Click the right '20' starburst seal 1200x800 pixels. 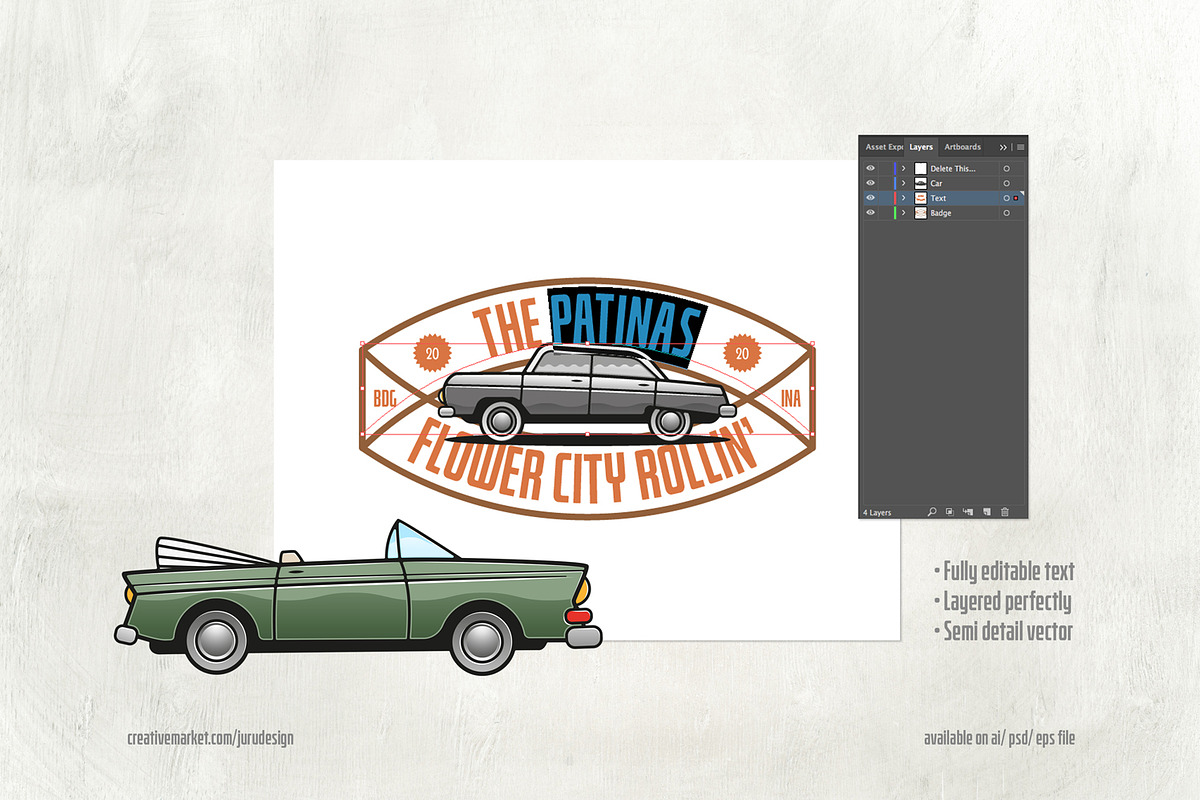(742, 353)
